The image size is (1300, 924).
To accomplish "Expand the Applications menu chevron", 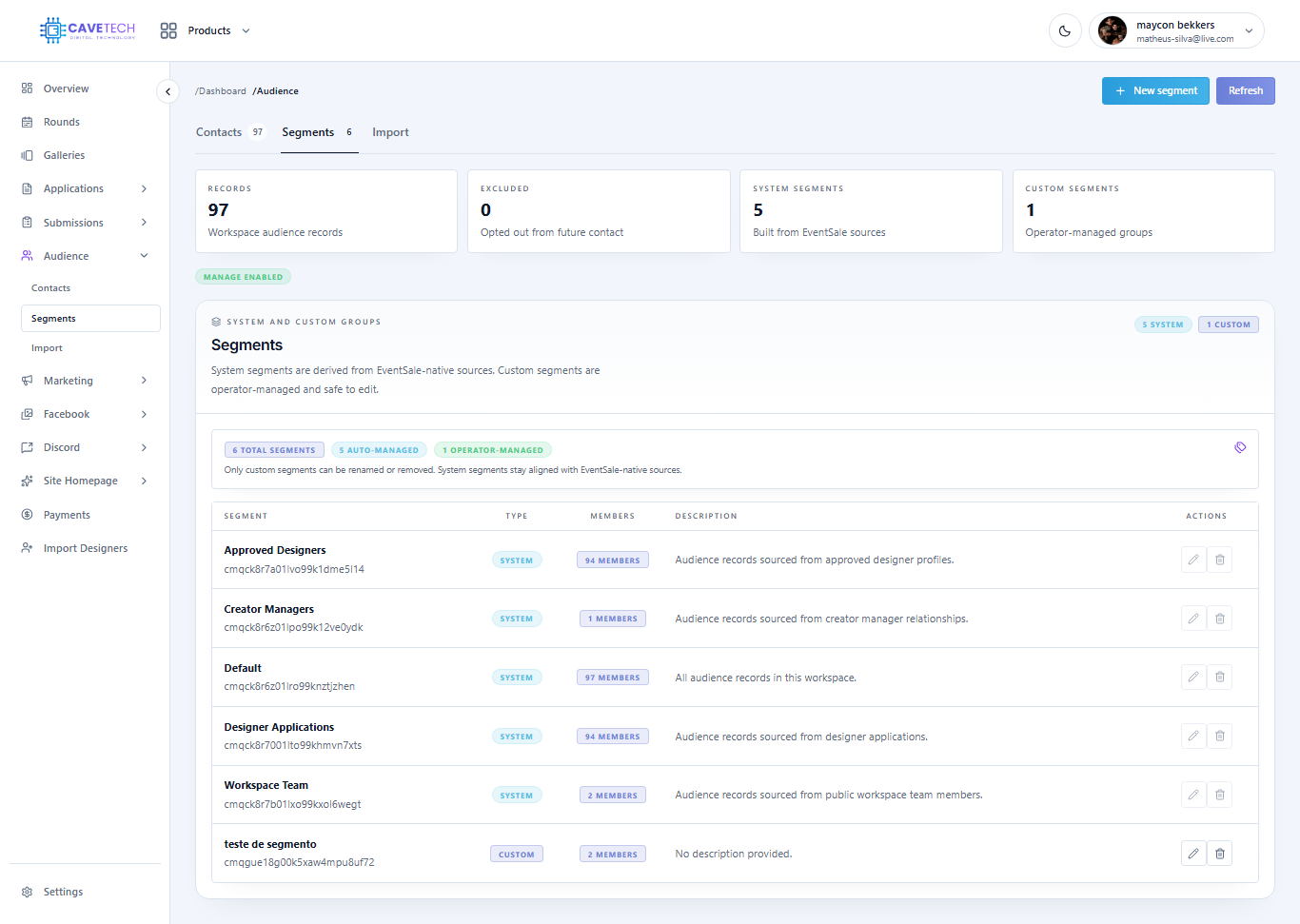I will (144, 188).
